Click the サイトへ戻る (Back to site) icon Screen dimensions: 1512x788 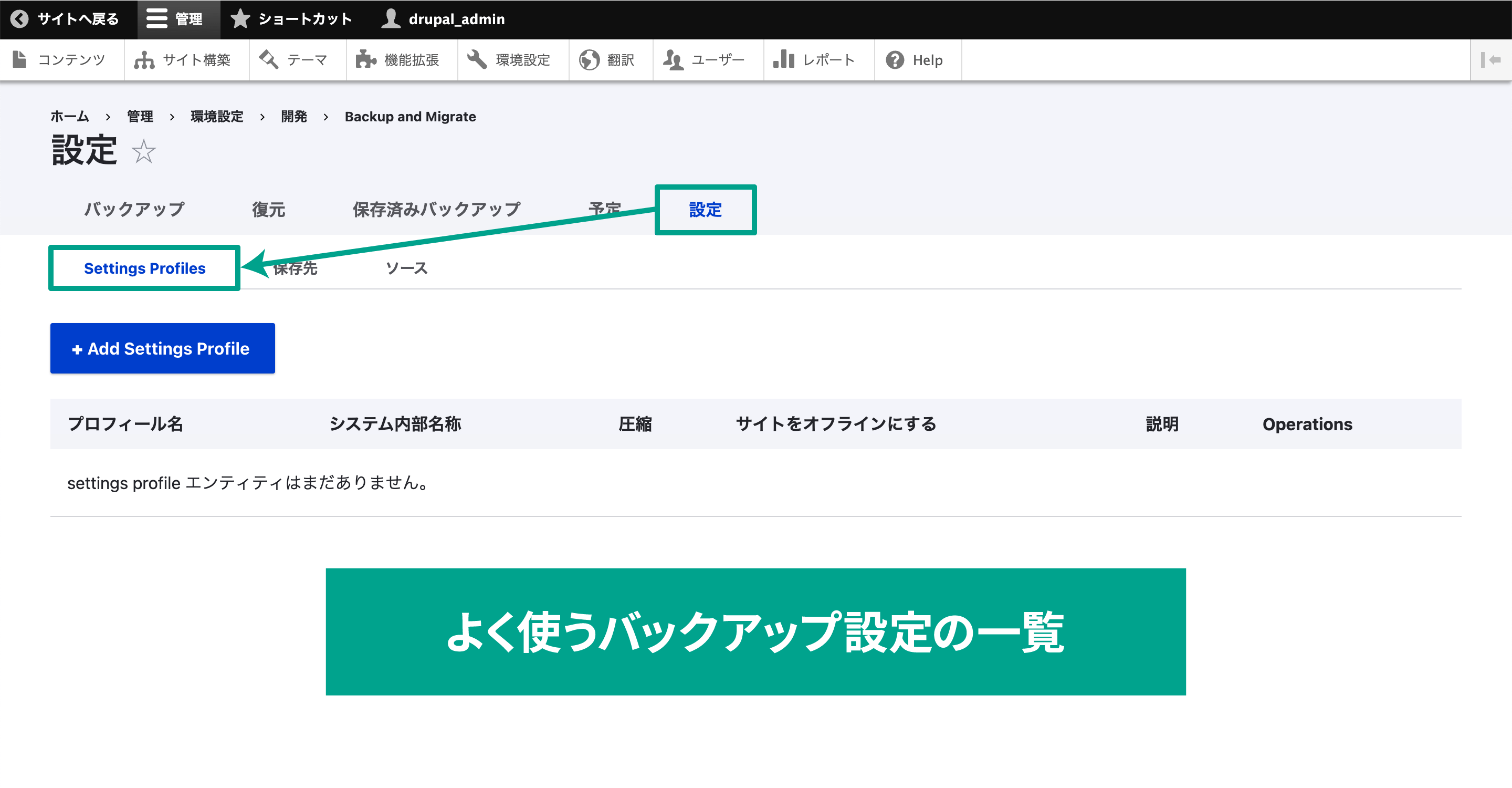[20, 19]
